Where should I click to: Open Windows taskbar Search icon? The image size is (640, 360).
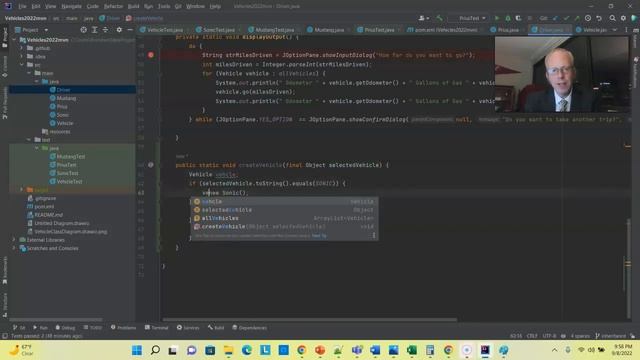click(155, 350)
